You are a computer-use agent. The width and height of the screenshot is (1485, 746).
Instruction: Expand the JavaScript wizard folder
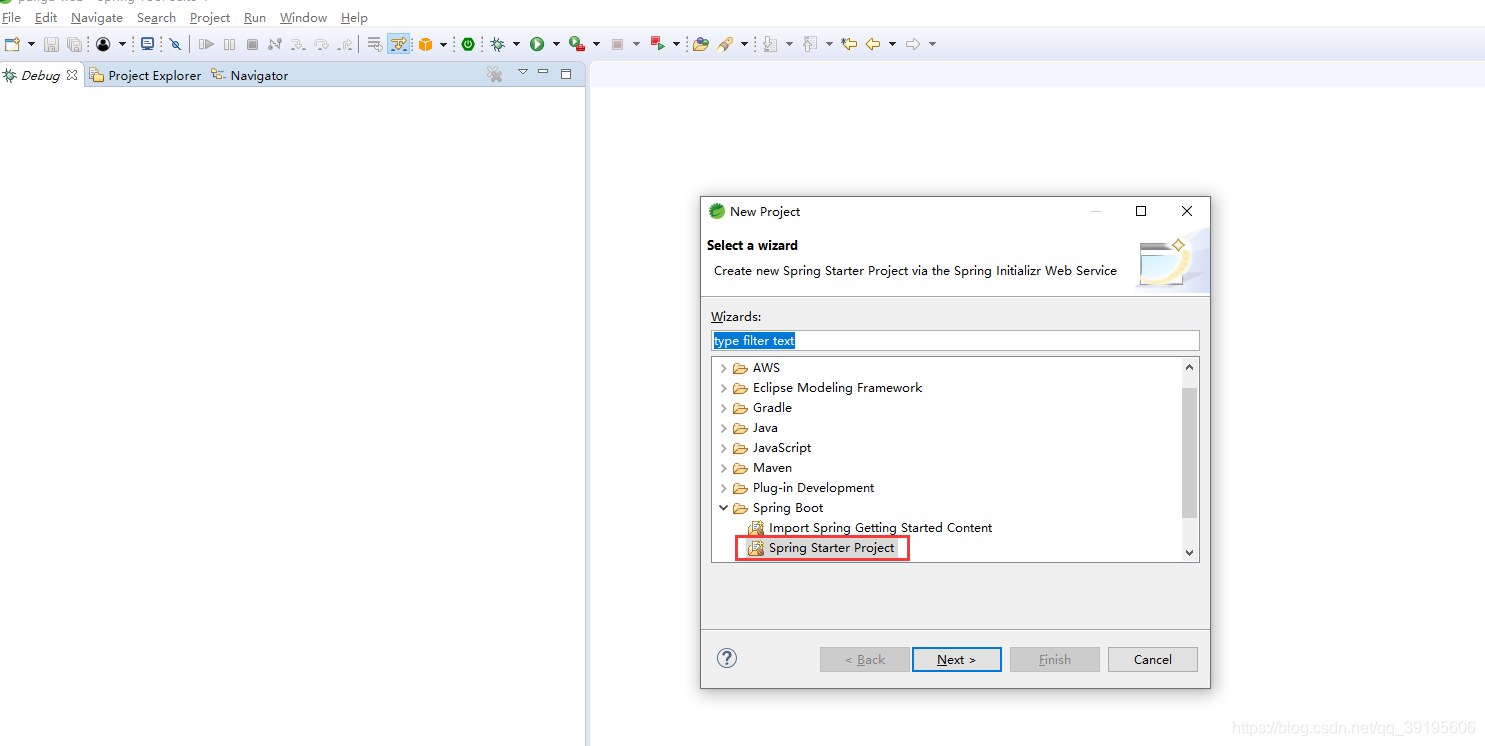click(724, 448)
